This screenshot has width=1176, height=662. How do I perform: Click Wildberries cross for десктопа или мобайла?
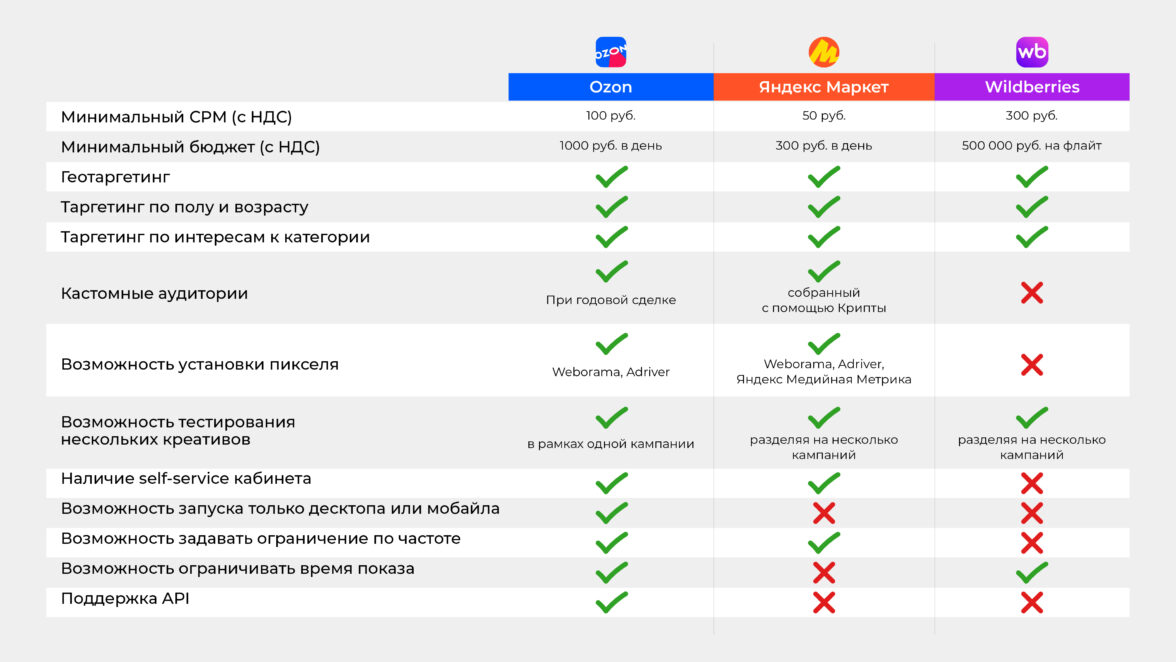pos(1032,514)
